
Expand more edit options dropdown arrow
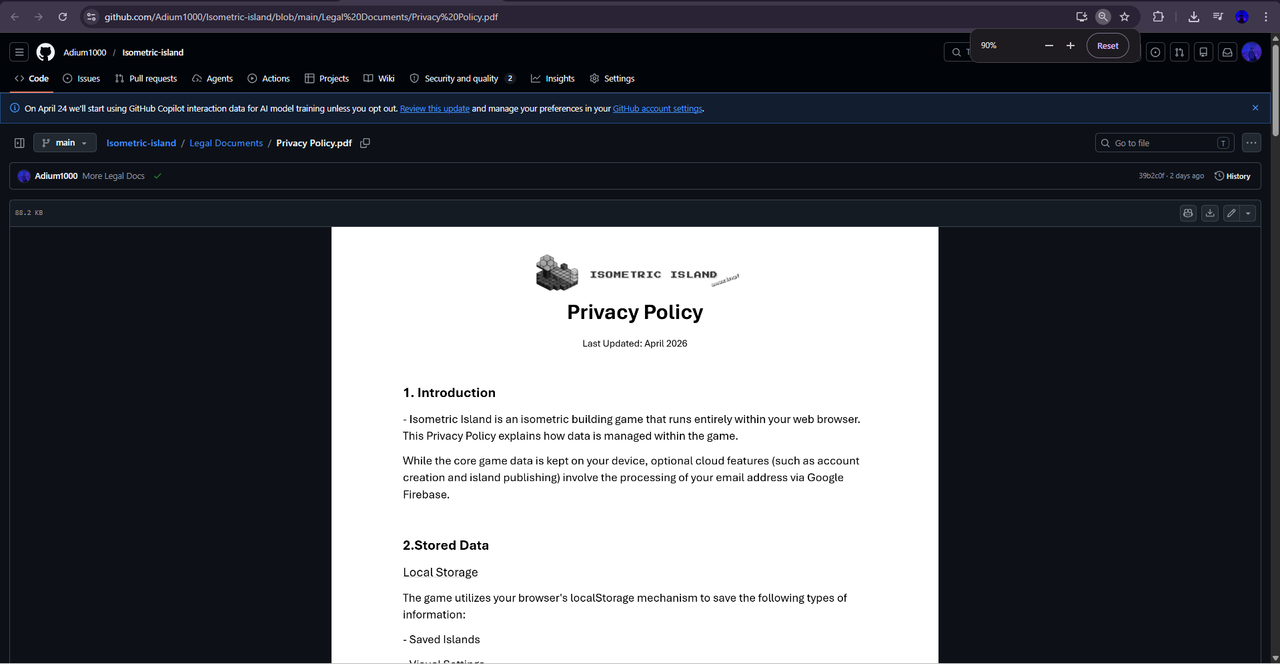tap(1248, 212)
